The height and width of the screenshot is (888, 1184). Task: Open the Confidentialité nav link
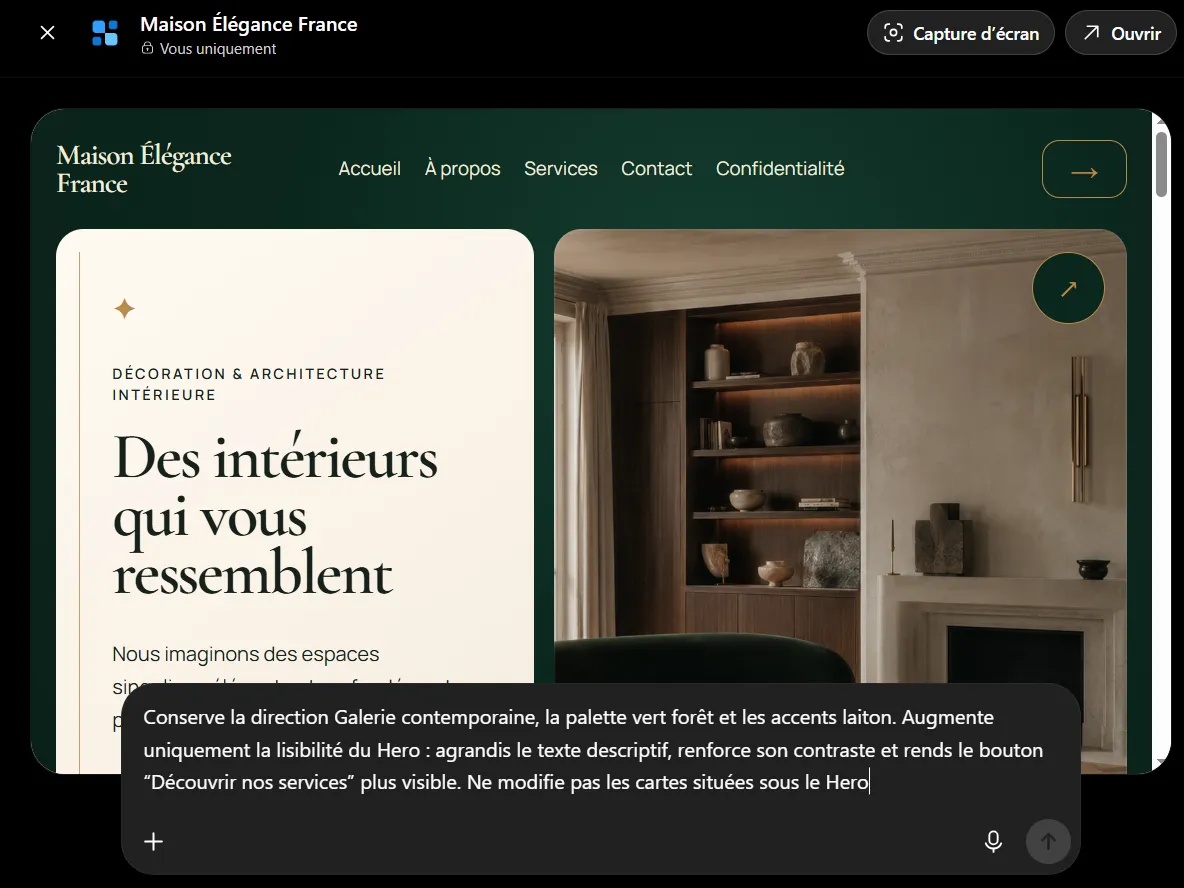click(780, 168)
